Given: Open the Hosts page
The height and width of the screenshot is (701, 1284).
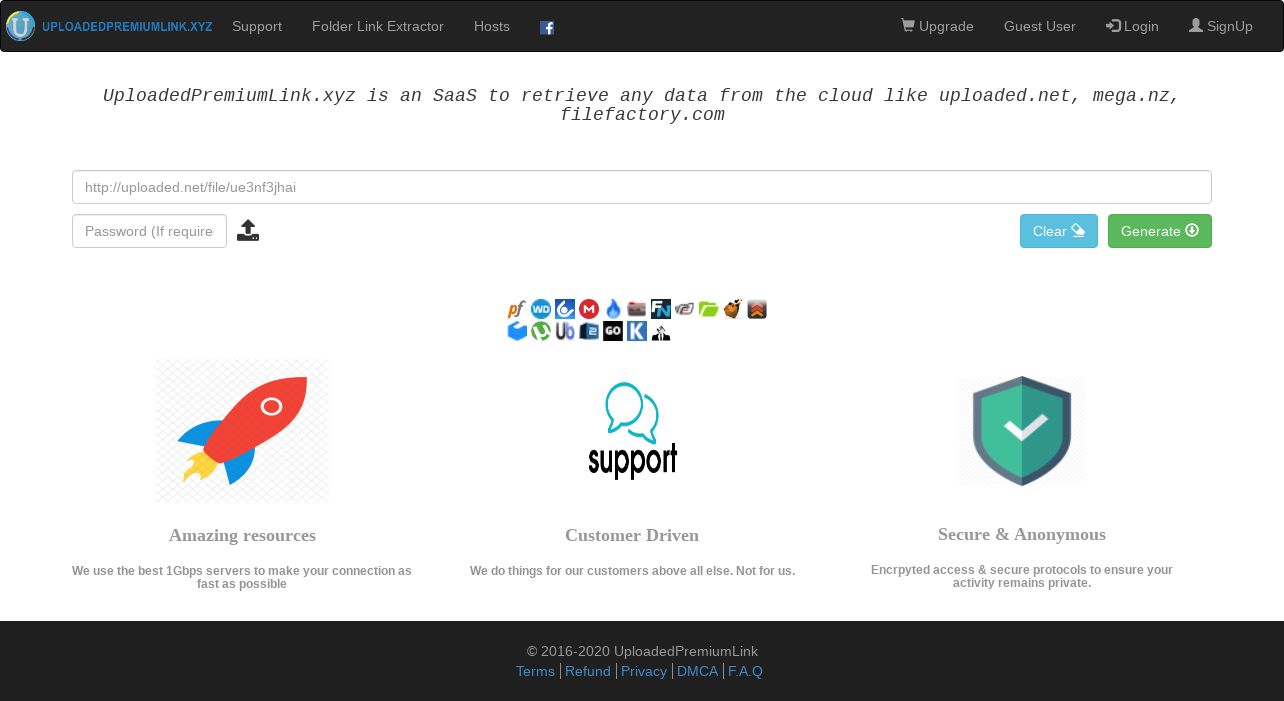Looking at the screenshot, I should (492, 26).
